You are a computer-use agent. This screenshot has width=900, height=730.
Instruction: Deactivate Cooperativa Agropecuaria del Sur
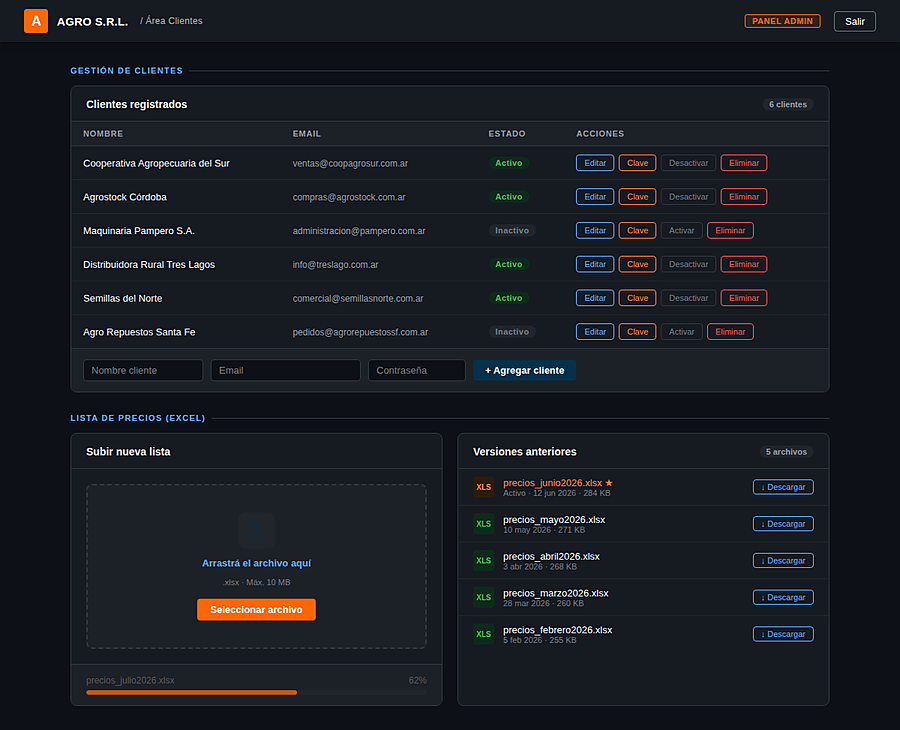click(688, 163)
